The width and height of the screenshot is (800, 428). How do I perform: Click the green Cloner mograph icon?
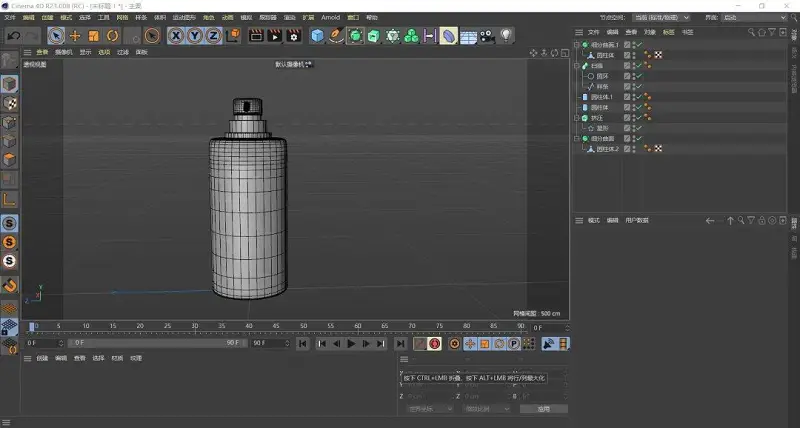point(411,36)
